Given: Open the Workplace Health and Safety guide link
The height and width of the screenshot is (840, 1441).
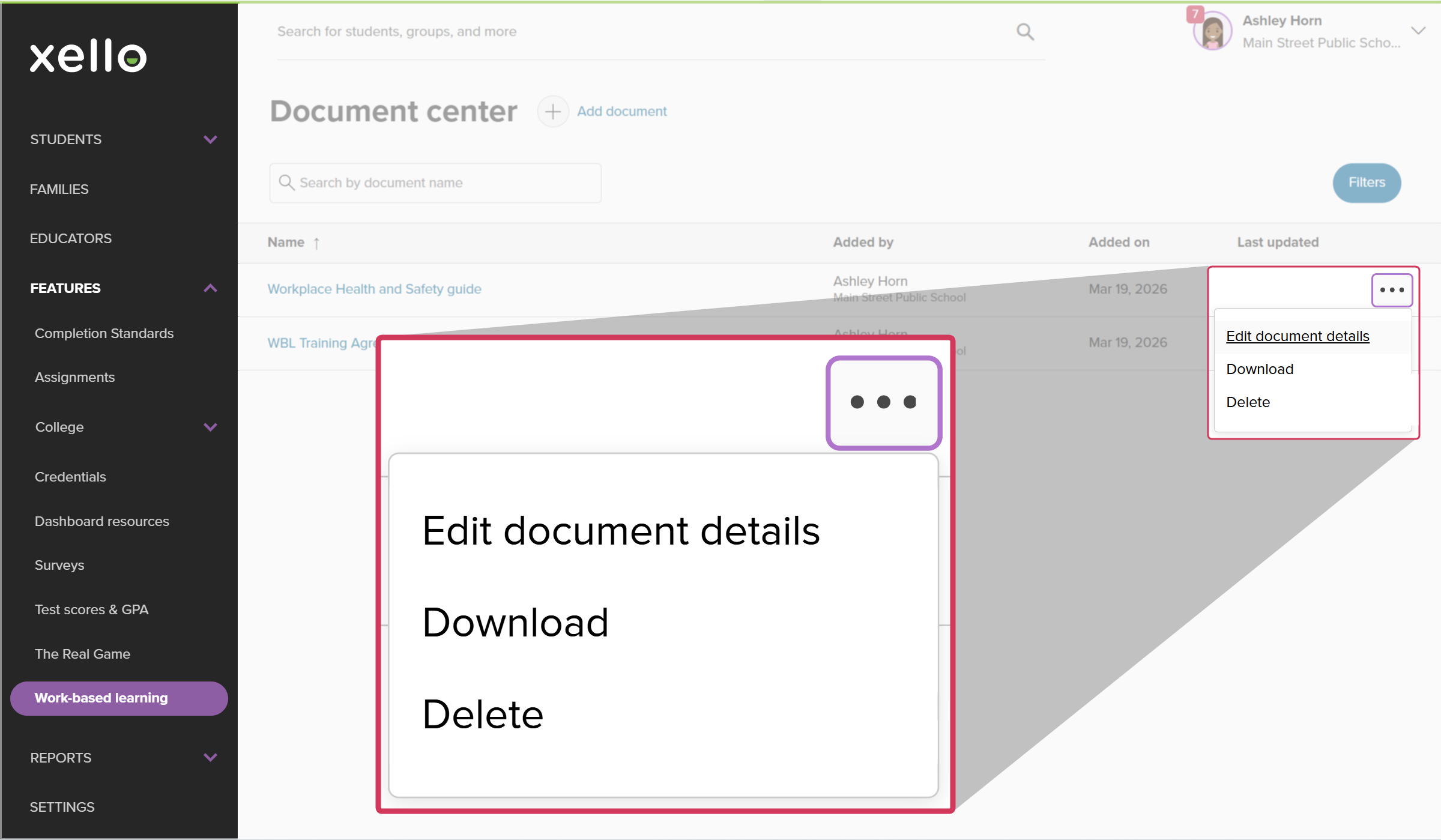Looking at the screenshot, I should (374, 289).
